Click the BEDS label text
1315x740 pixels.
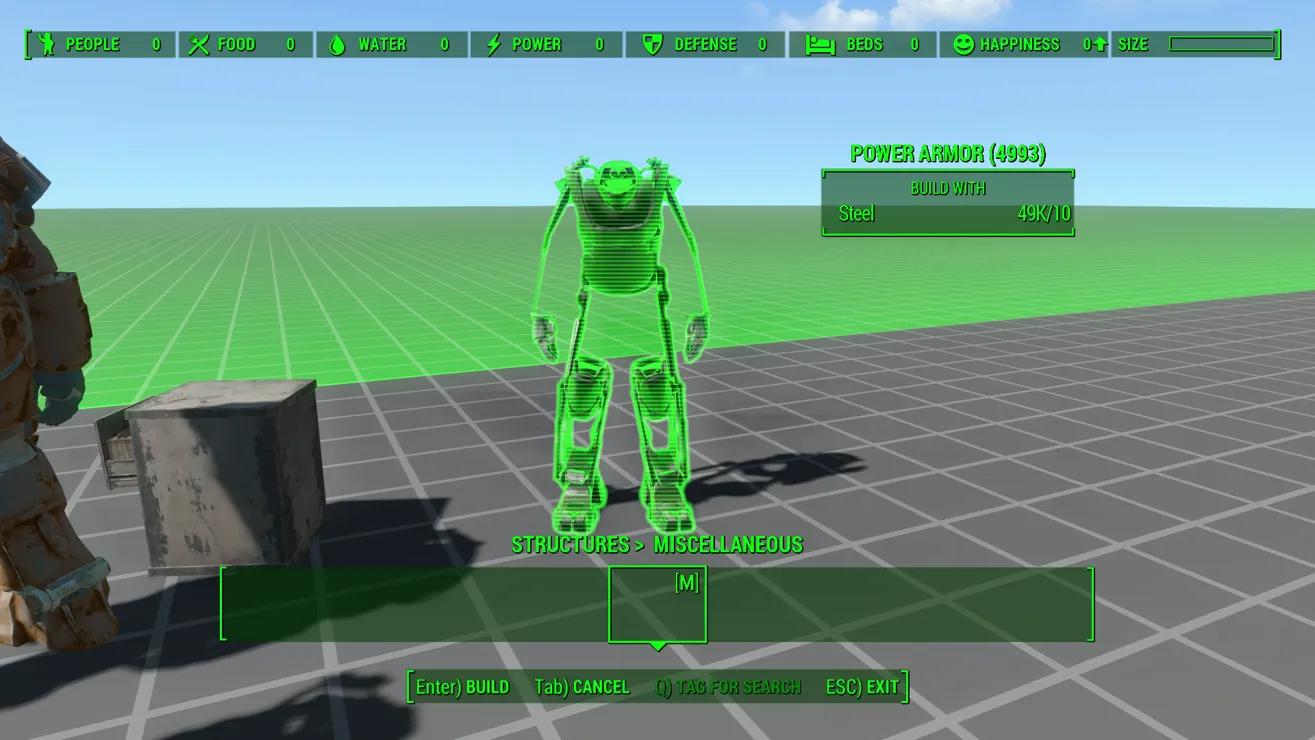tap(864, 44)
